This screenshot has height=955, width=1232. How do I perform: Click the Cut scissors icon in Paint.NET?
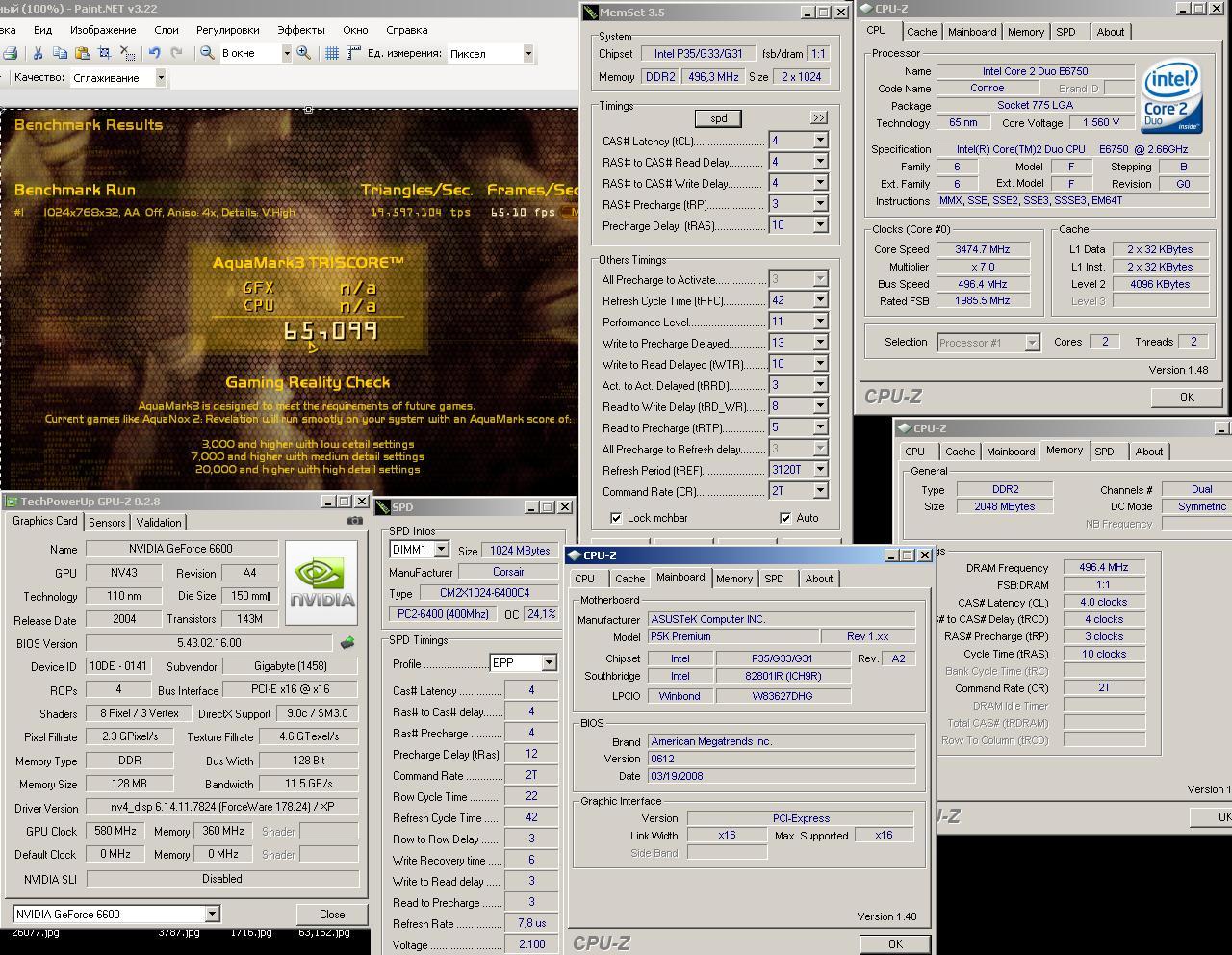(38, 54)
